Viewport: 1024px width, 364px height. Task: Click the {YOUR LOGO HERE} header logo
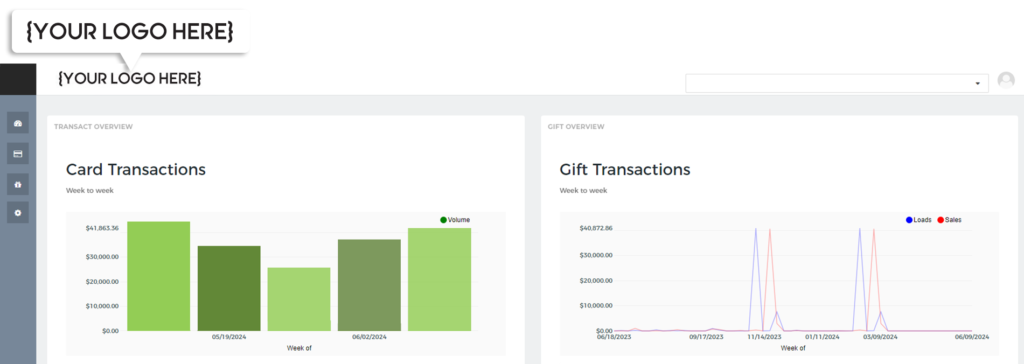129,79
